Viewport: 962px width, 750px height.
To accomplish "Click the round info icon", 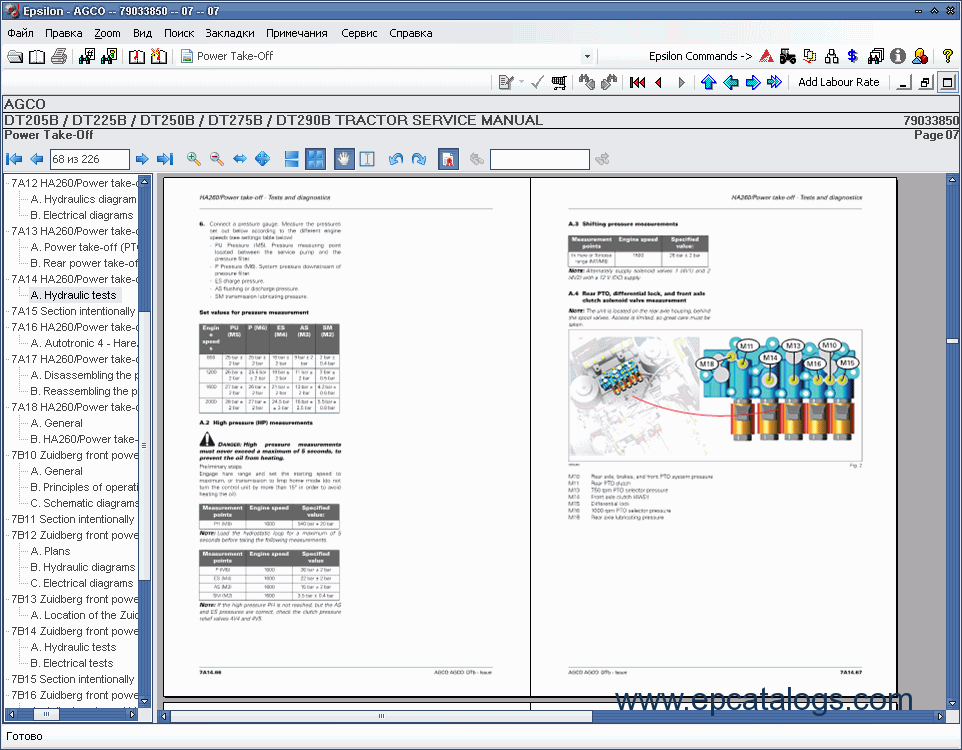I will 898,56.
